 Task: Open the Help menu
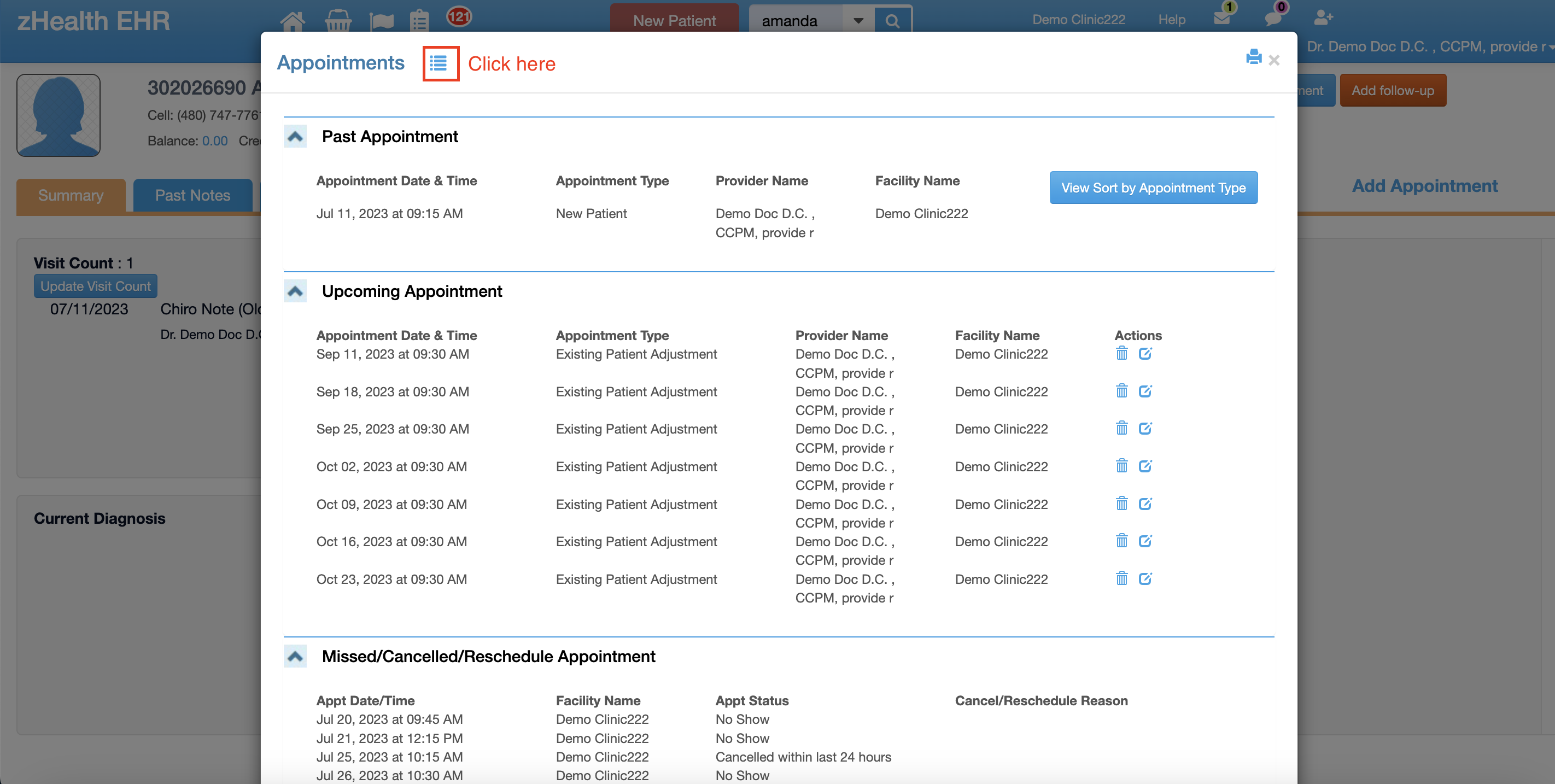1172,19
